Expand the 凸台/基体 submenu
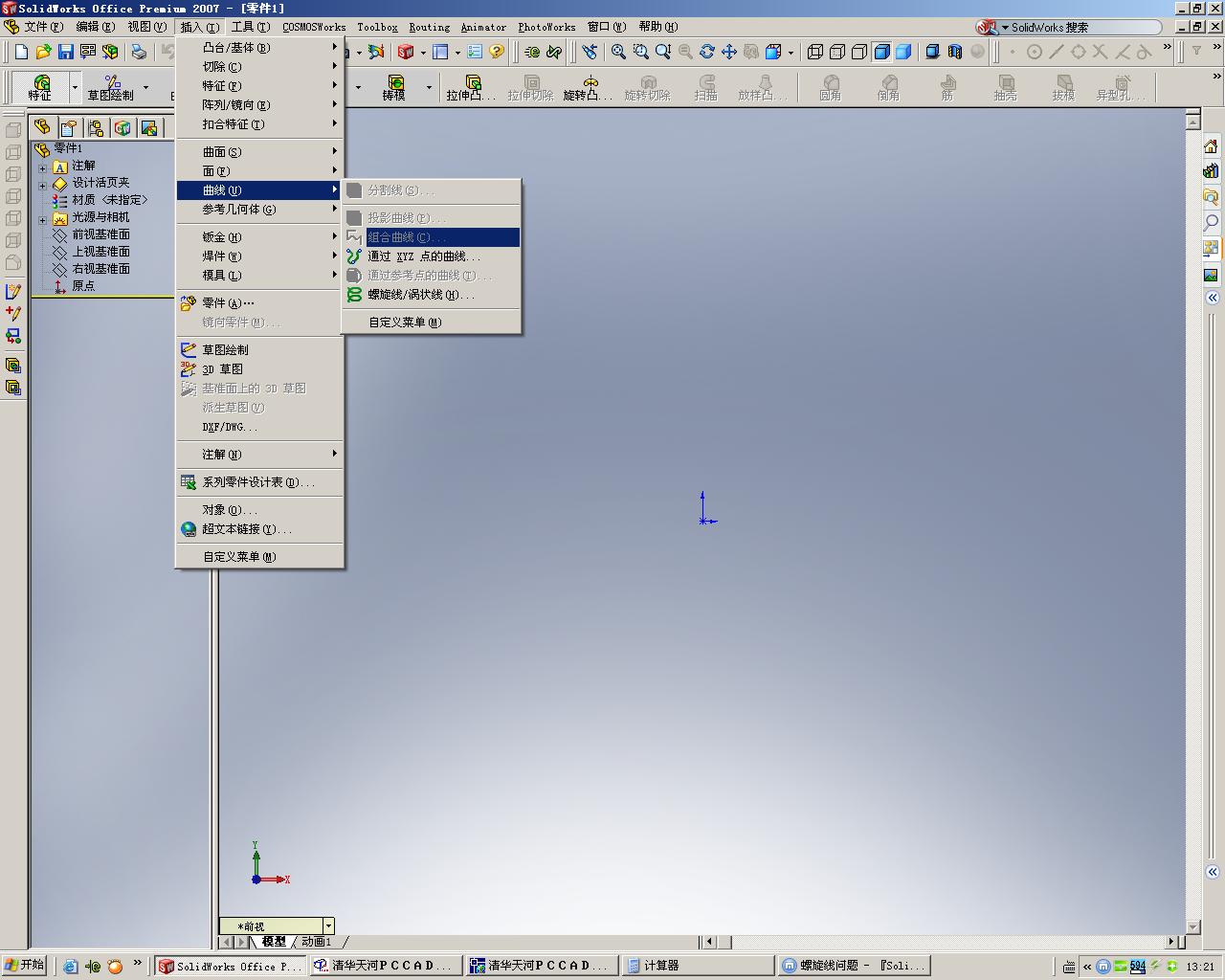The height and width of the screenshot is (980, 1225). (259, 47)
